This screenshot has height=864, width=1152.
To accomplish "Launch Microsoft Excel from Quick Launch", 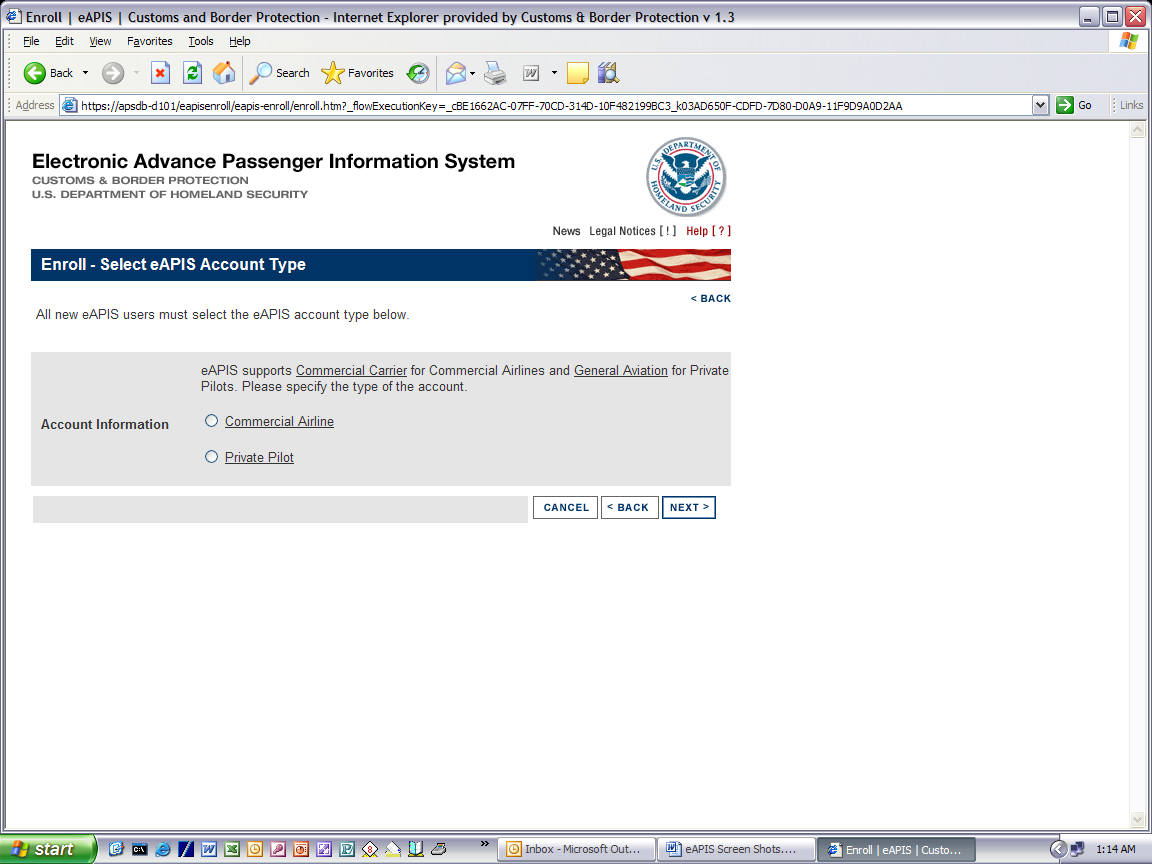I will (232, 849).
